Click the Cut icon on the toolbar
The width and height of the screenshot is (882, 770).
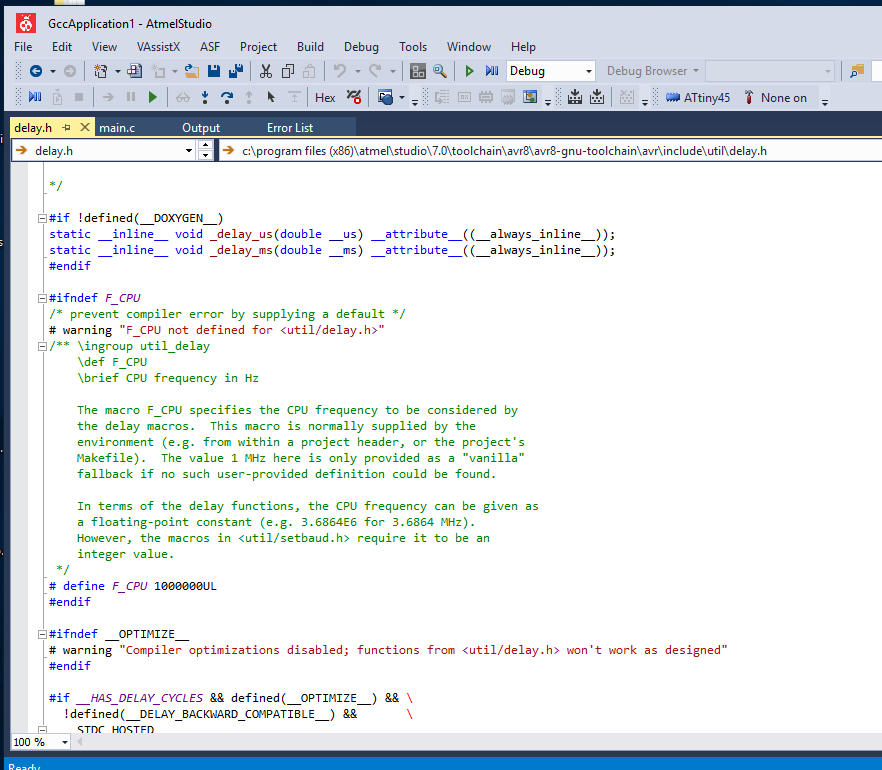266,71
